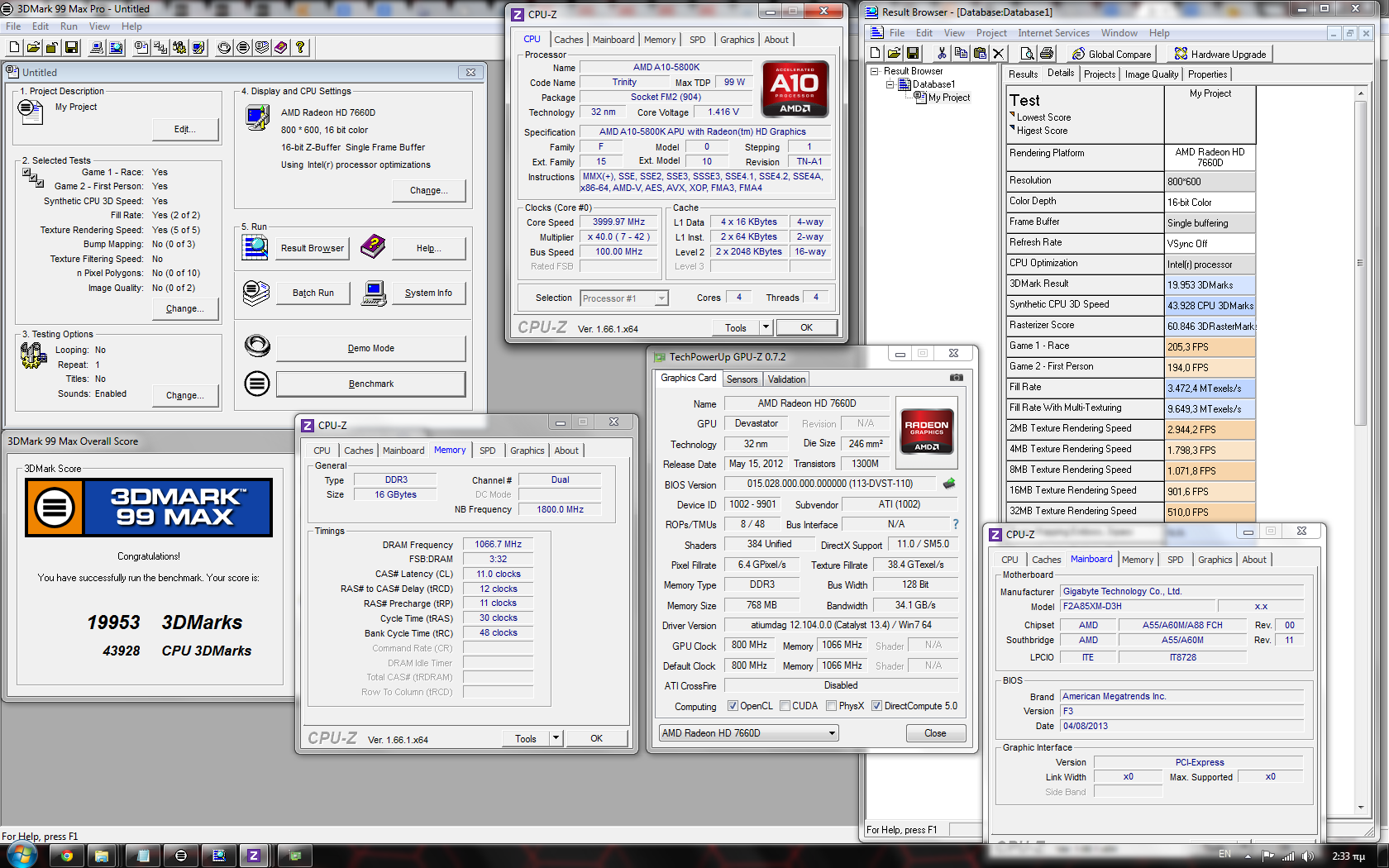Toggle CUDA checkbox in GPU-Z
This screenshot has height=868, width=1389.
(x=785, y=706)
